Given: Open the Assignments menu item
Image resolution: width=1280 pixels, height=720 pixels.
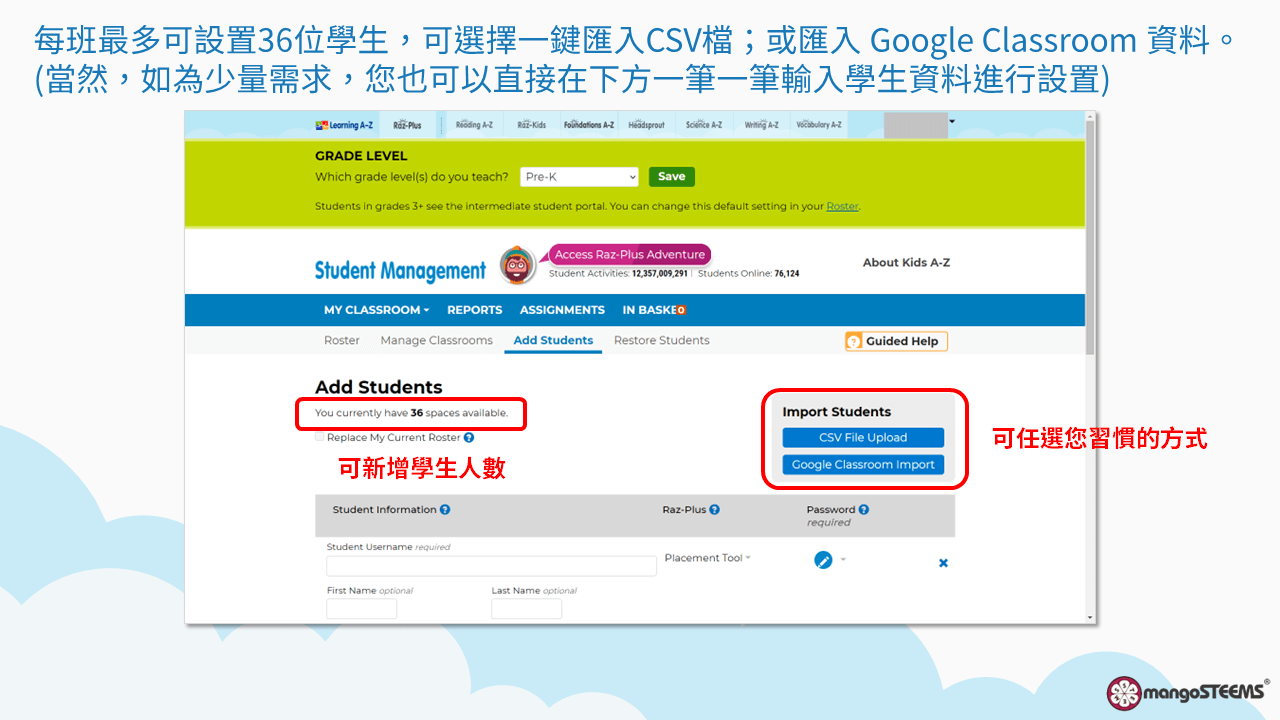Looking at the screenshot, I should 562,310.
